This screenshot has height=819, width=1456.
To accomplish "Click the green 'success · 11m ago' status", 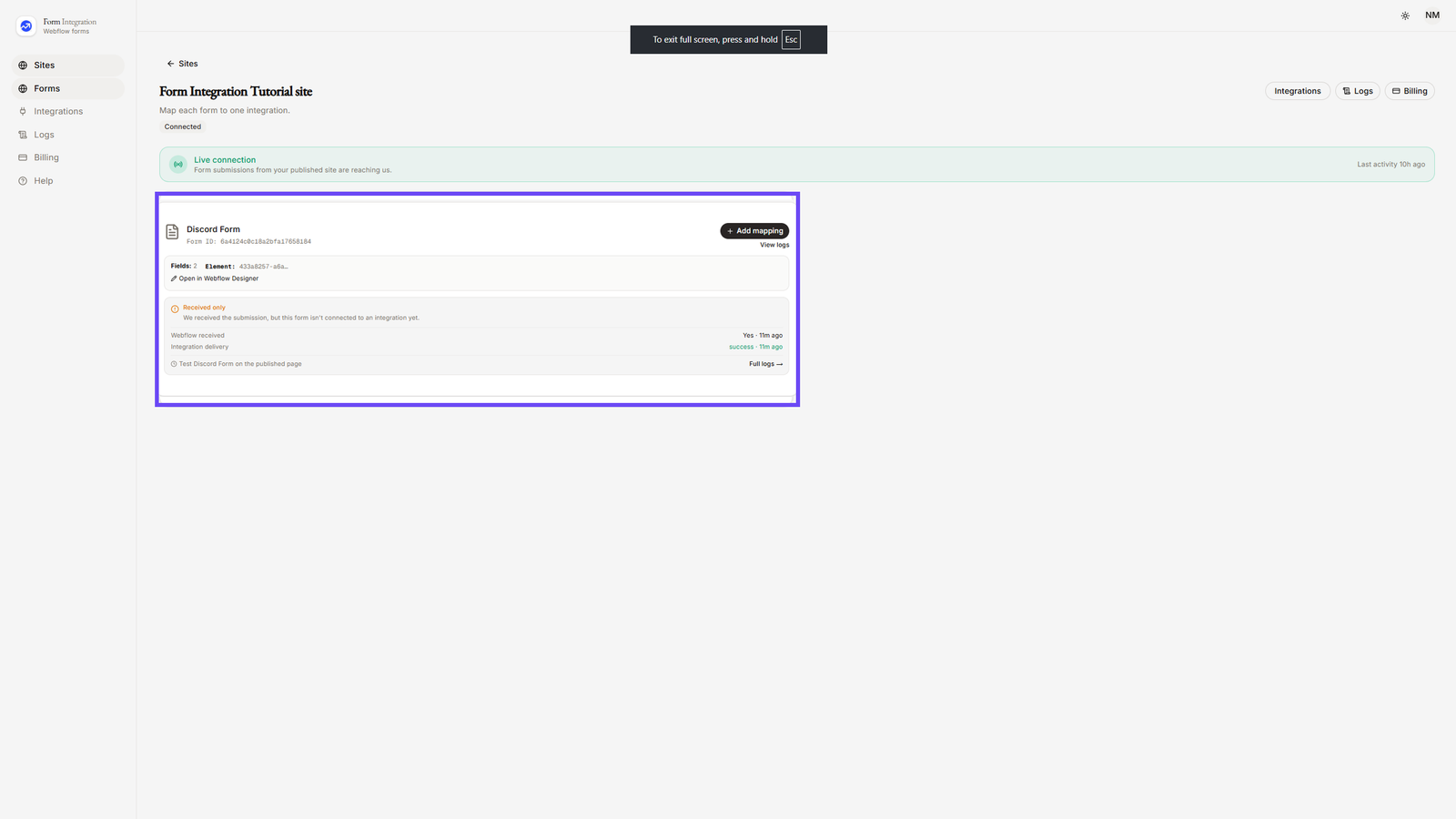I will click(755, 347).
